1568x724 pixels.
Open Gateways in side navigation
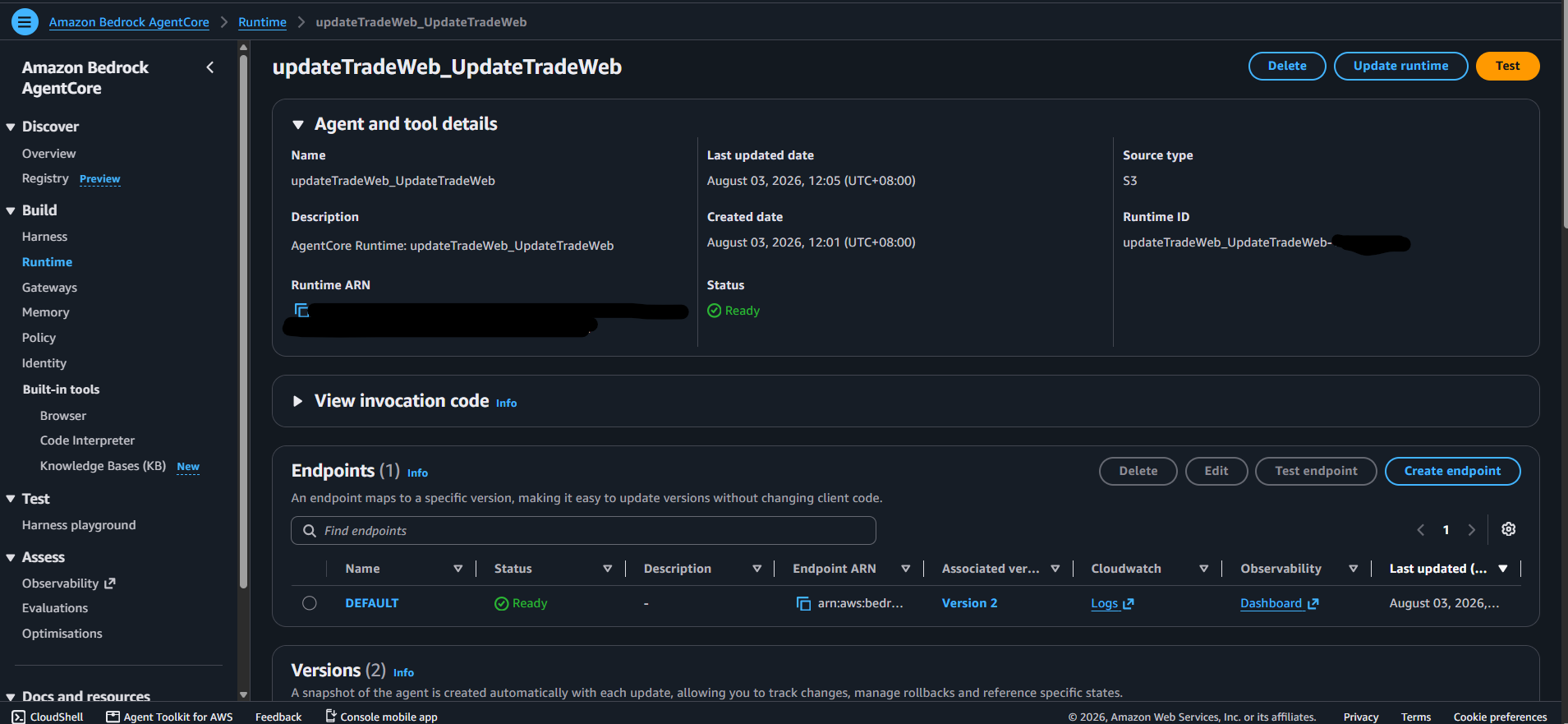click(49, 288)
